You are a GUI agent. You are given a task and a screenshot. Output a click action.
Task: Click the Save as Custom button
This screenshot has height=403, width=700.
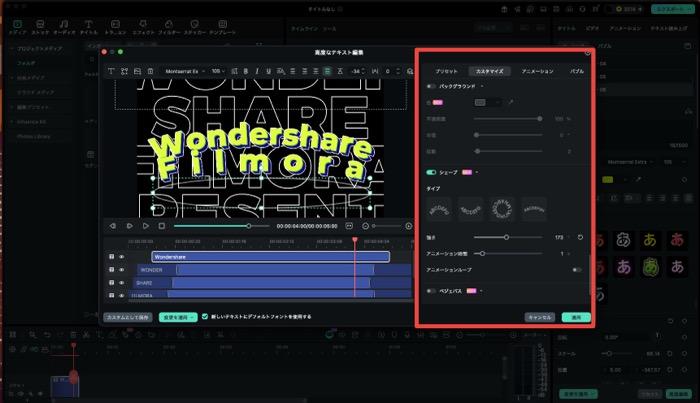click(x=128, y=317)
